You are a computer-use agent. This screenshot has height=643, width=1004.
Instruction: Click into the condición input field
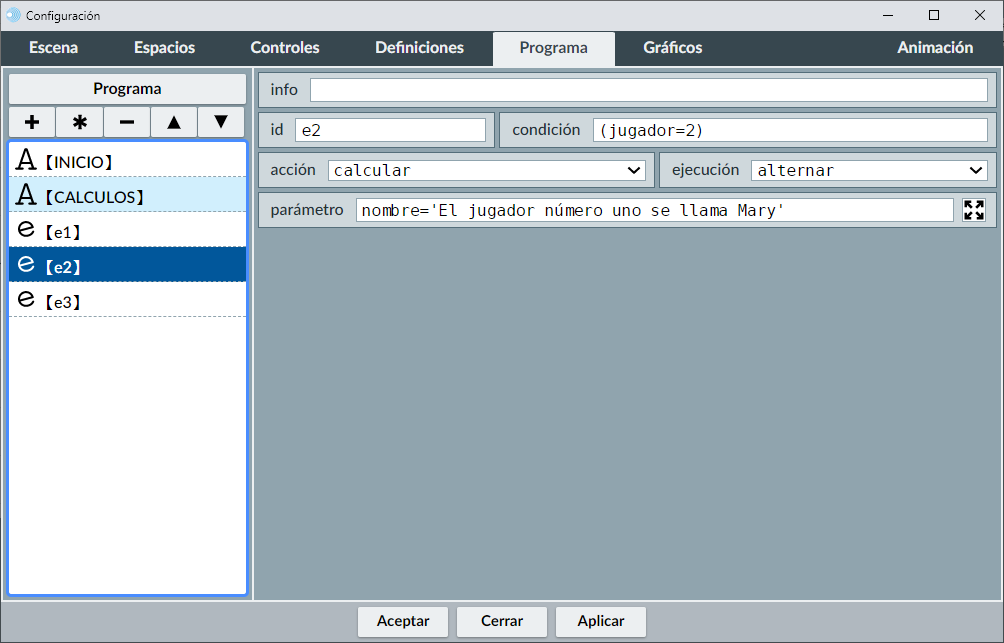click(789, 130)
